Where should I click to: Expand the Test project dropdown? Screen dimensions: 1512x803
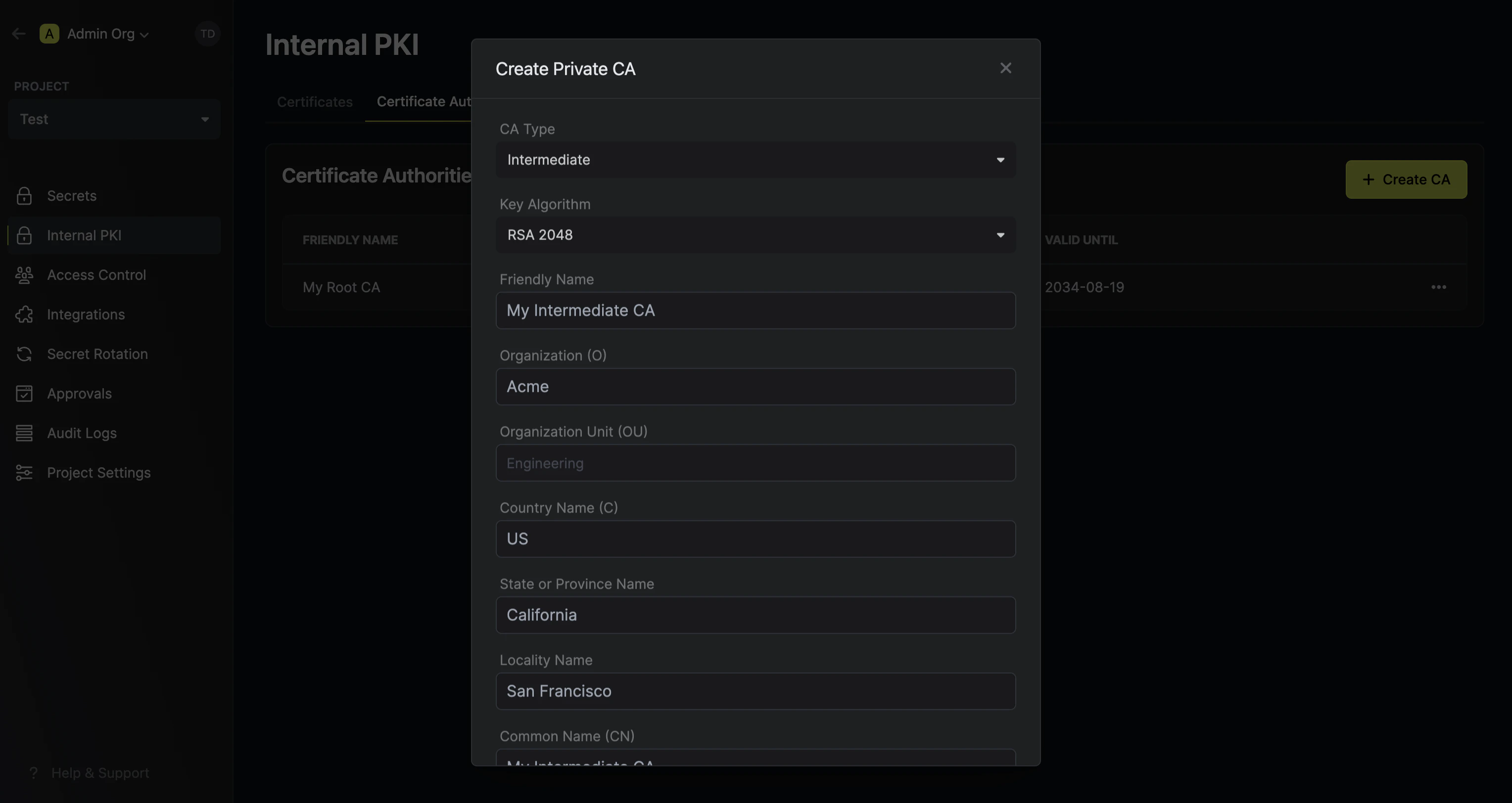click(114, 119)
